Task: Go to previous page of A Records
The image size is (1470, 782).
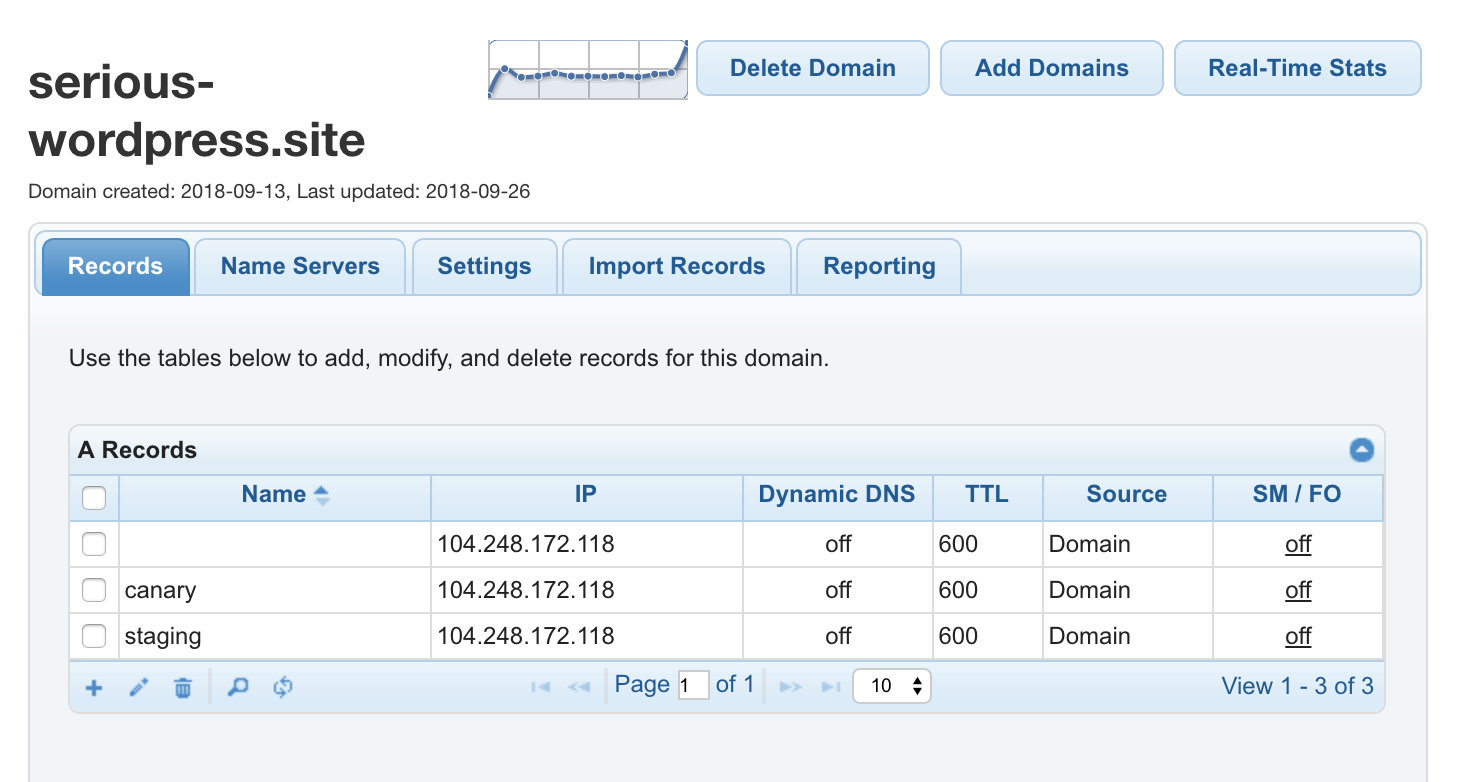Action: (x=579, y=687)
